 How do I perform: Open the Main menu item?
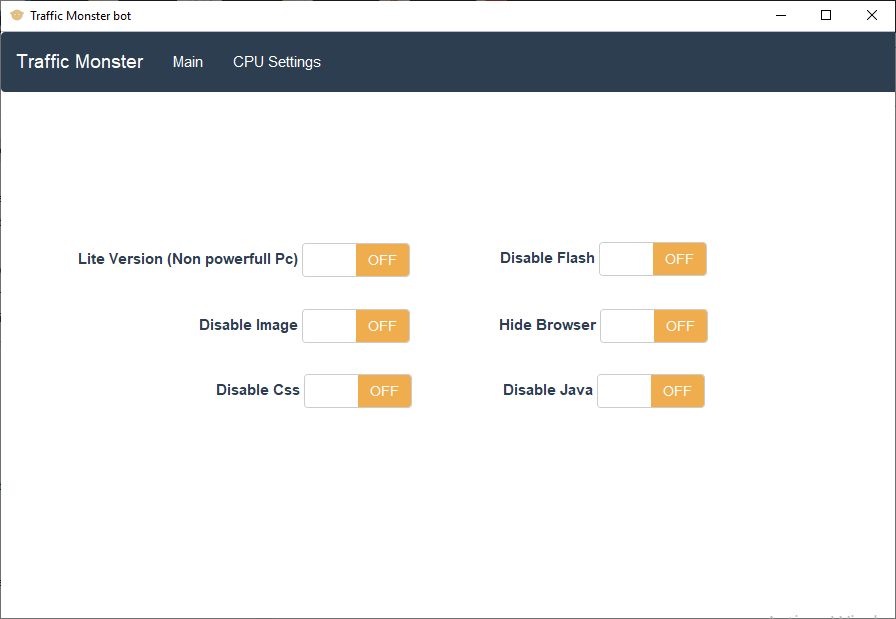pos(188,61)
